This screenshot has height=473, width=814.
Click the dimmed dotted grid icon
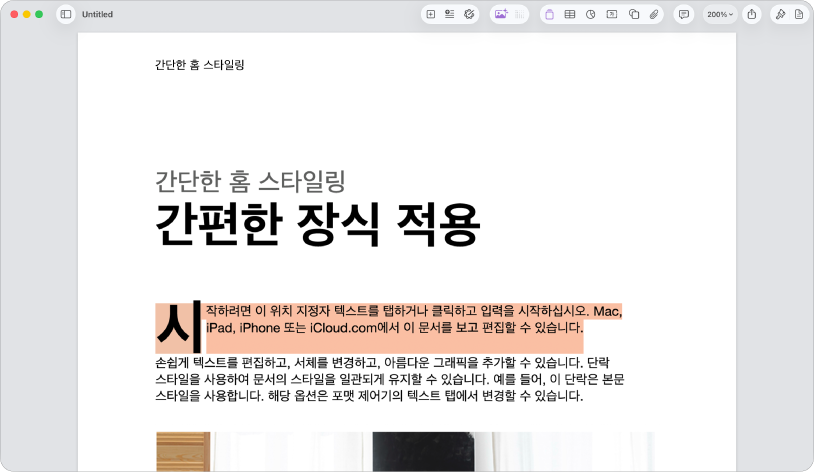point(520,15)
